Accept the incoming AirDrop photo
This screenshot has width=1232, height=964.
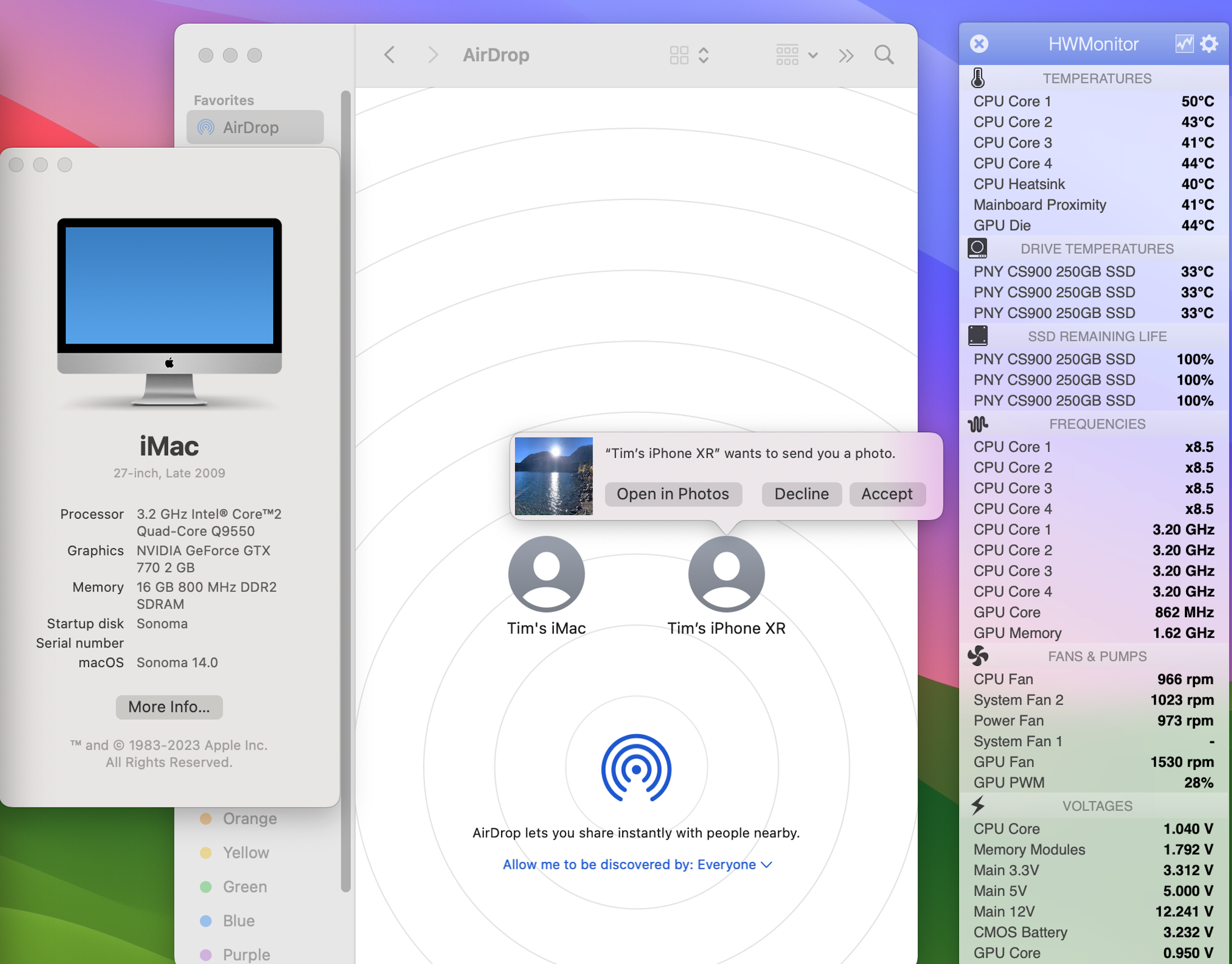(887, 494)
